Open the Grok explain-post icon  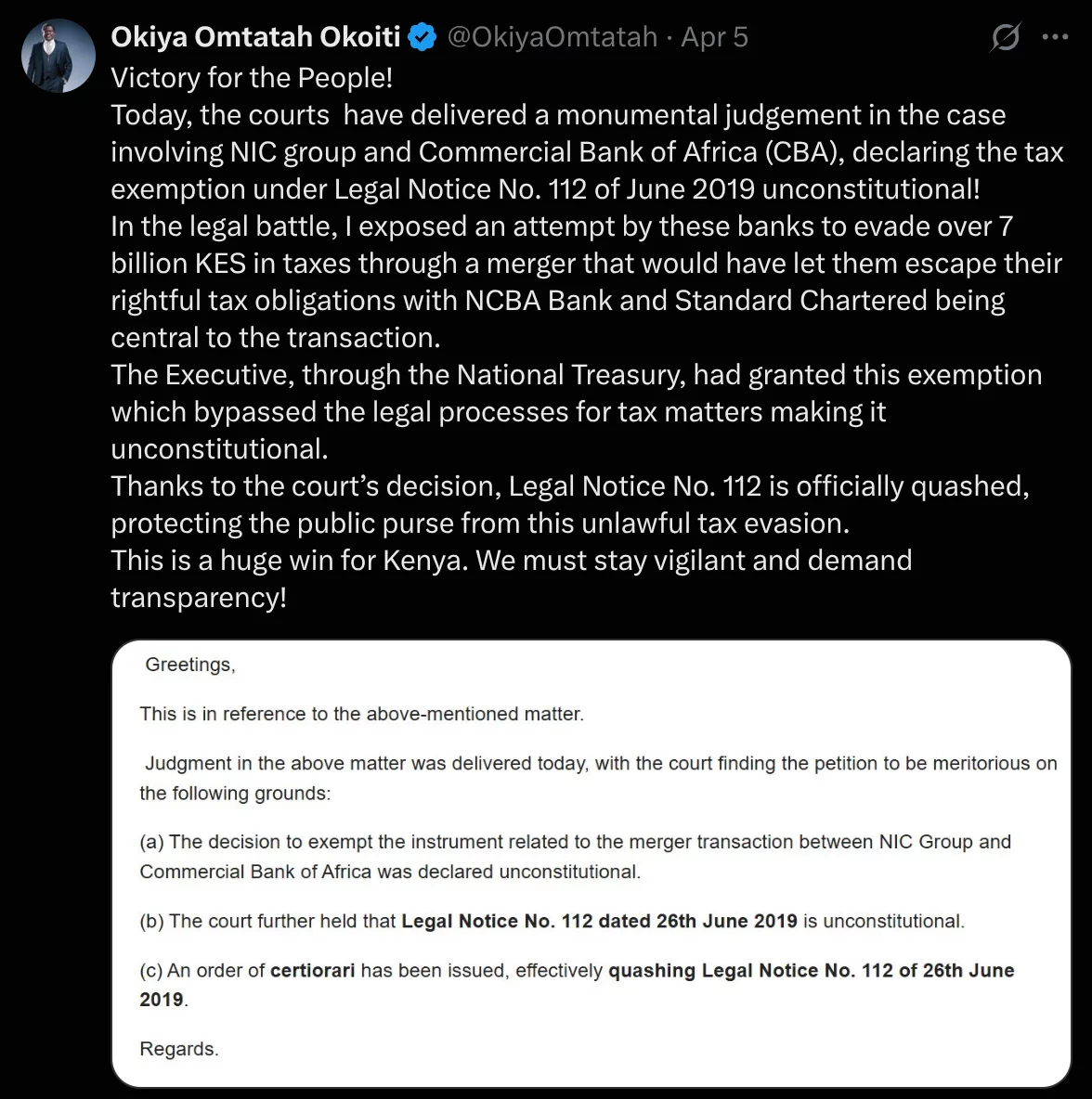1005,37
